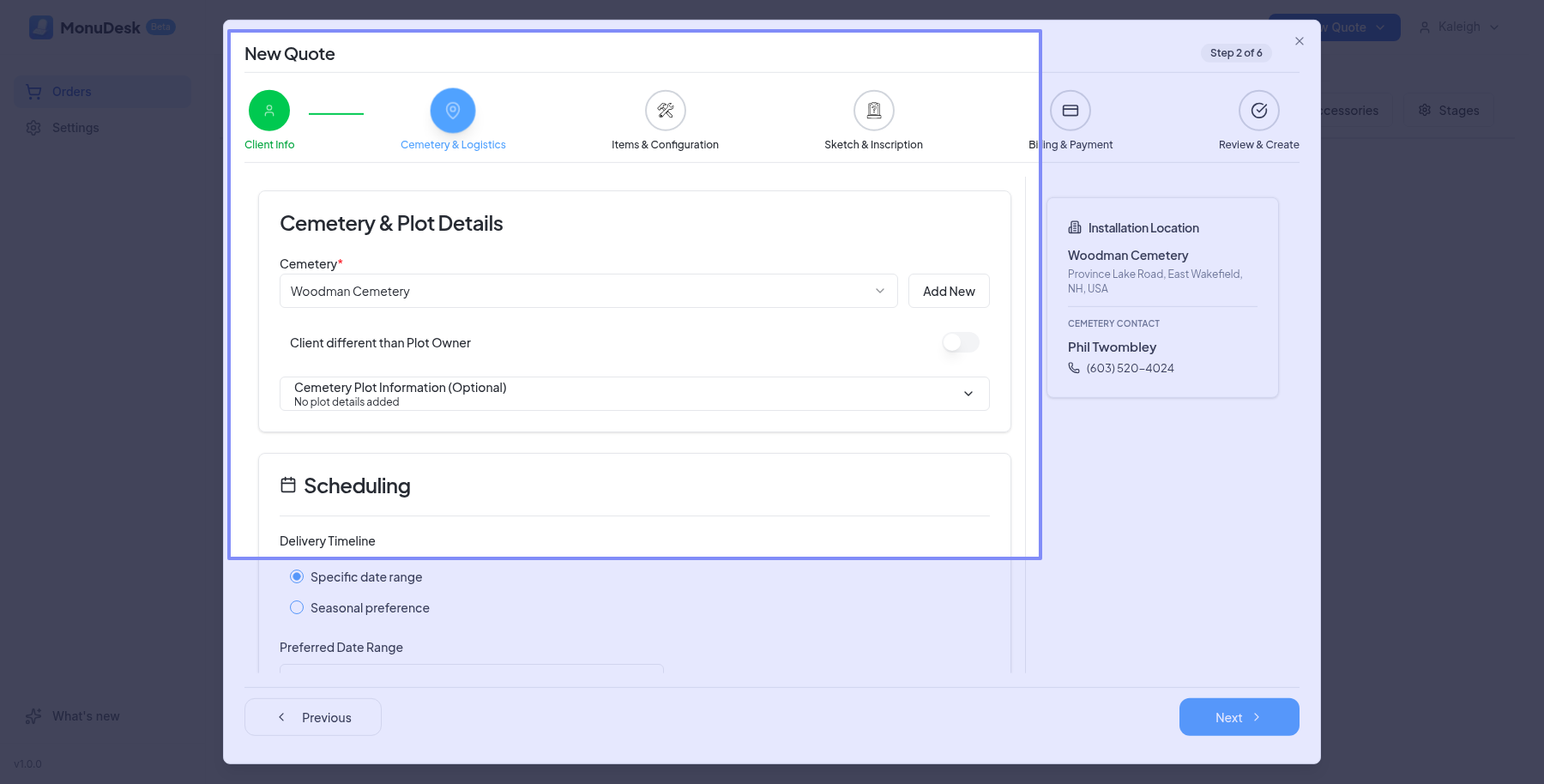Open Settings in the sidebar

pos(75,128)
